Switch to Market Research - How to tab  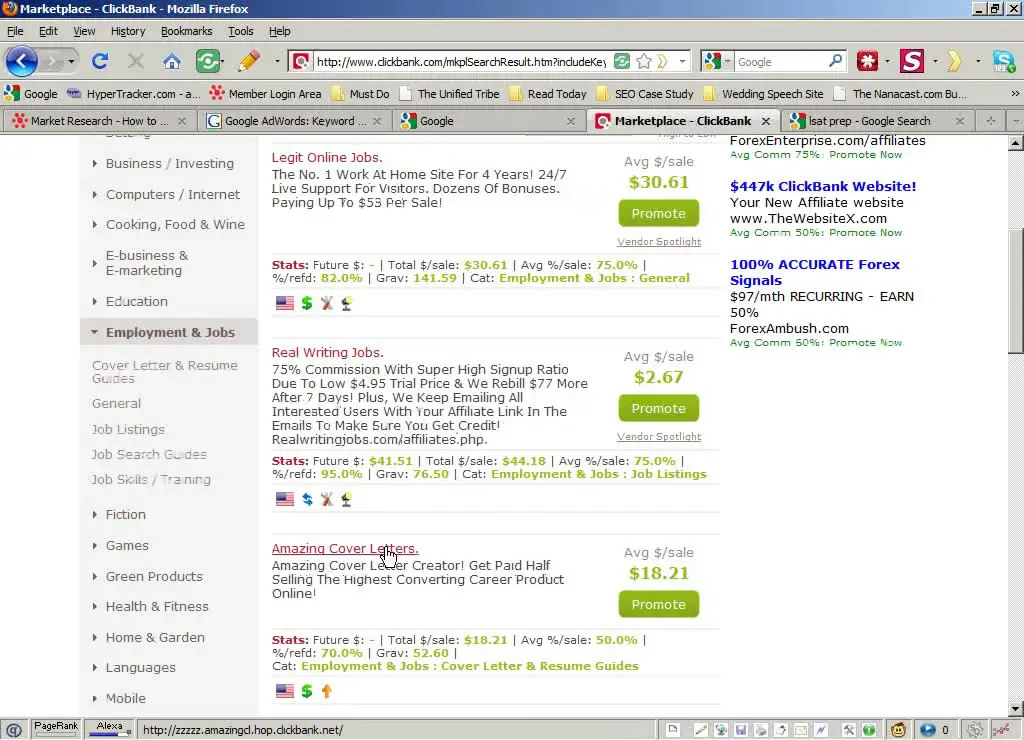[x=98, y=121]
